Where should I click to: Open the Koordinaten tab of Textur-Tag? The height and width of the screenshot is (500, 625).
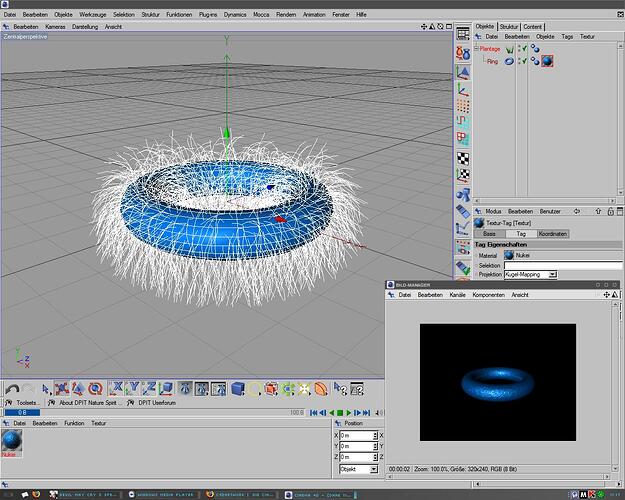(552, 234)
